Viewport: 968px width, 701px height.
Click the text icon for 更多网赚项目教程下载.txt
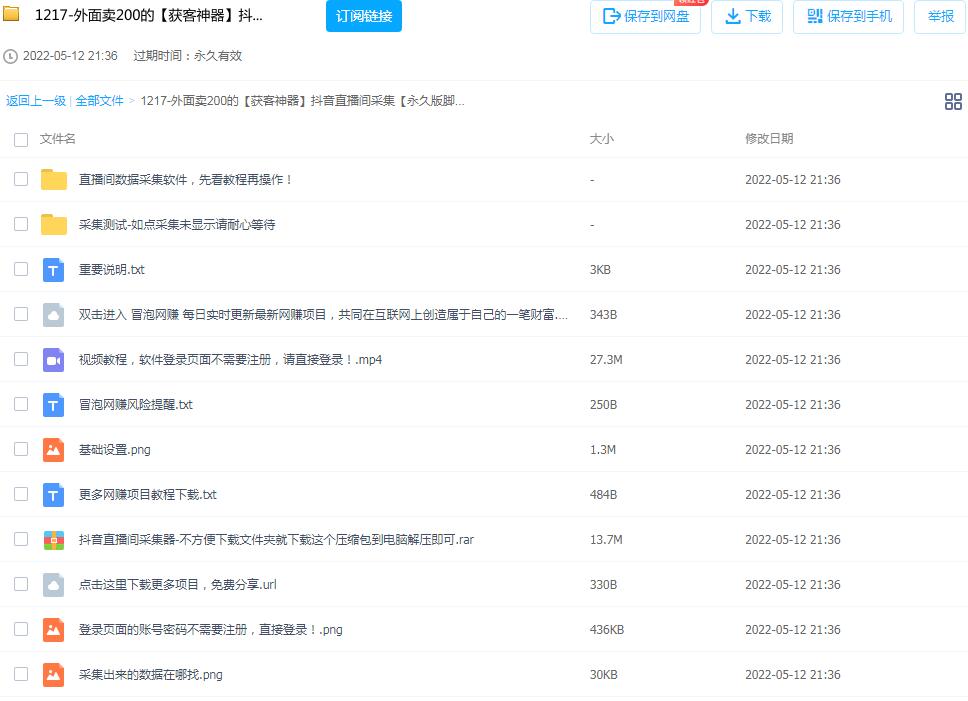[54, 495]
